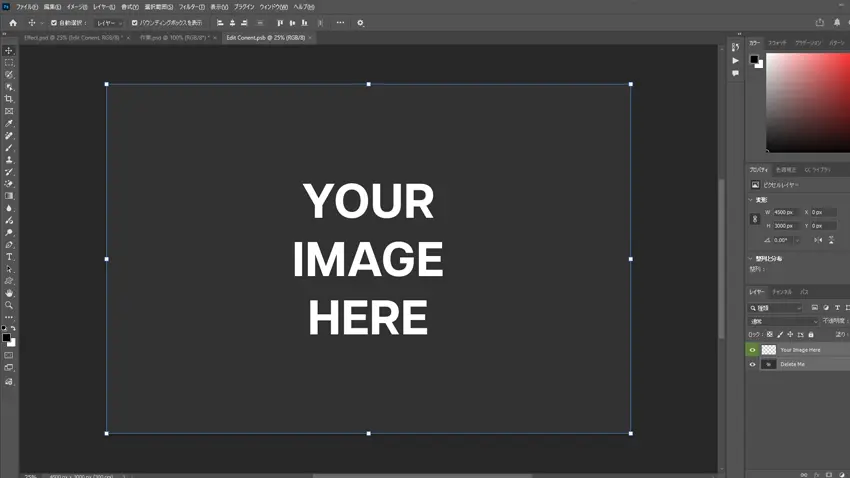850x478 pixels.
Task: Open the レイヤー auto-select target dropdown
Action: [109, 23]
